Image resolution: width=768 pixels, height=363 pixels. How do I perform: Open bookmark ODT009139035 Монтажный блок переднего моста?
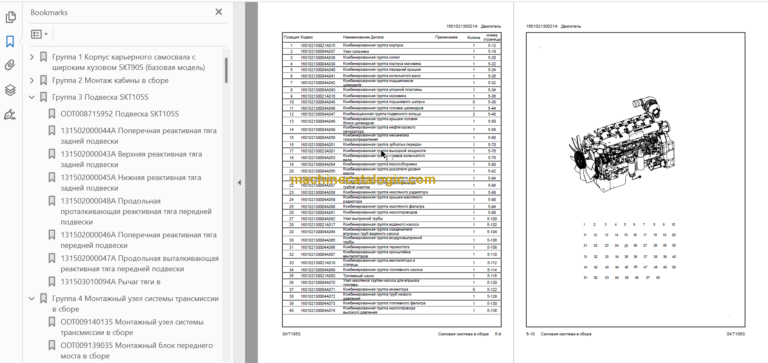[x=137, y=350]
